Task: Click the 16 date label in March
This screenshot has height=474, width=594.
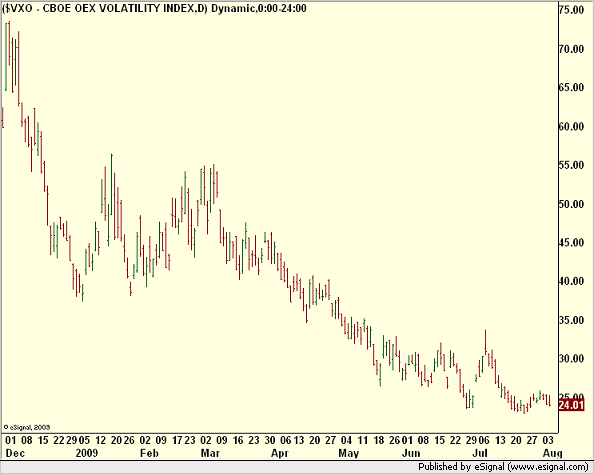Action: click(x=238, y=440)
